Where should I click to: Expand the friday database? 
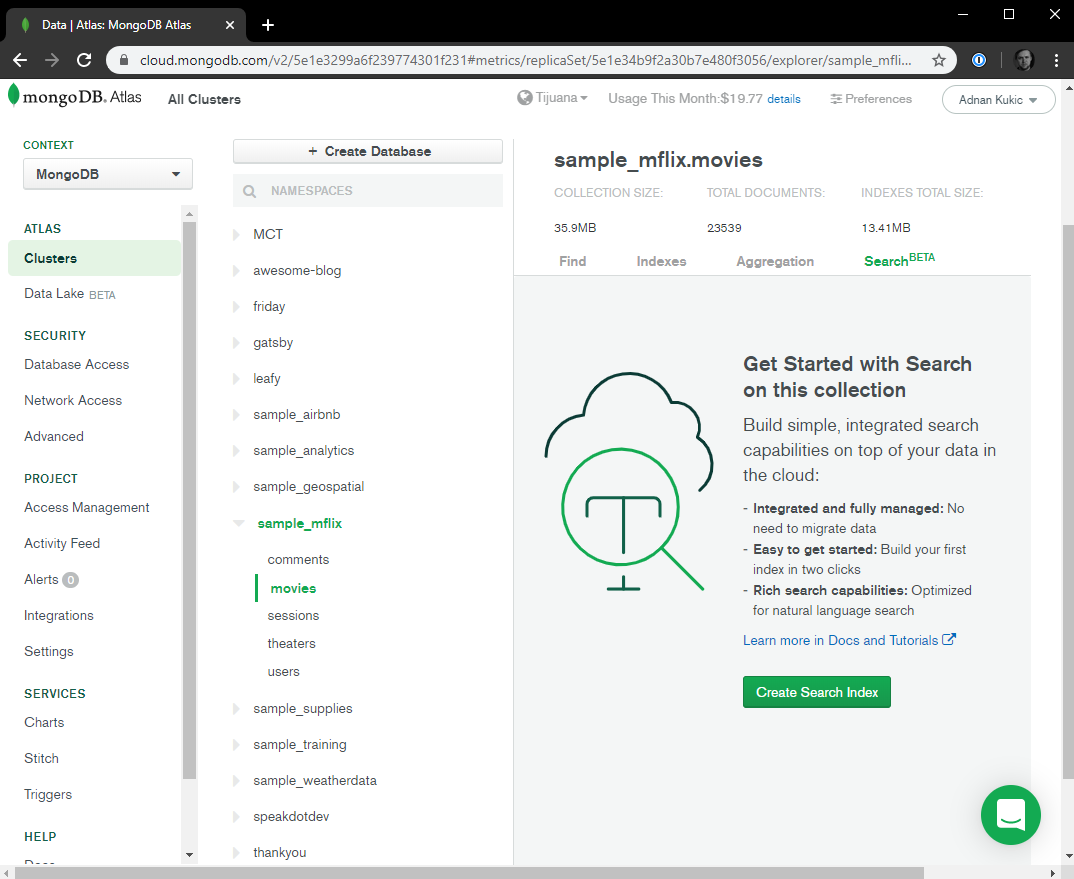[236, 307]
